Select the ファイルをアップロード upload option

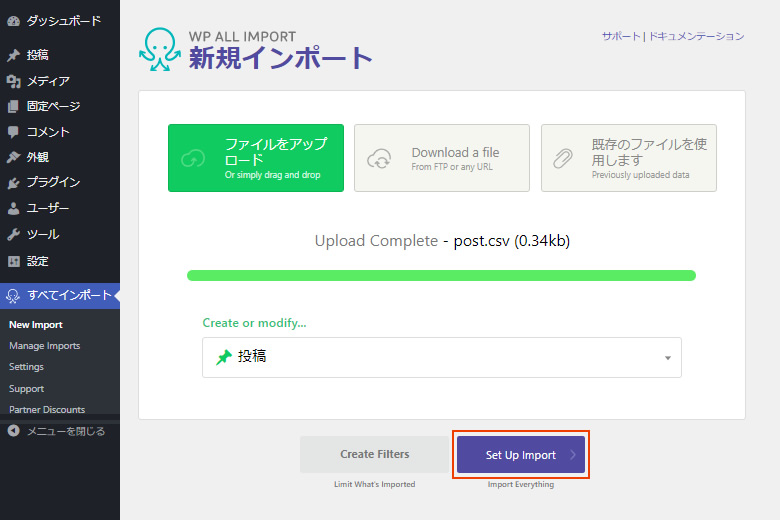tap(256, 158)
